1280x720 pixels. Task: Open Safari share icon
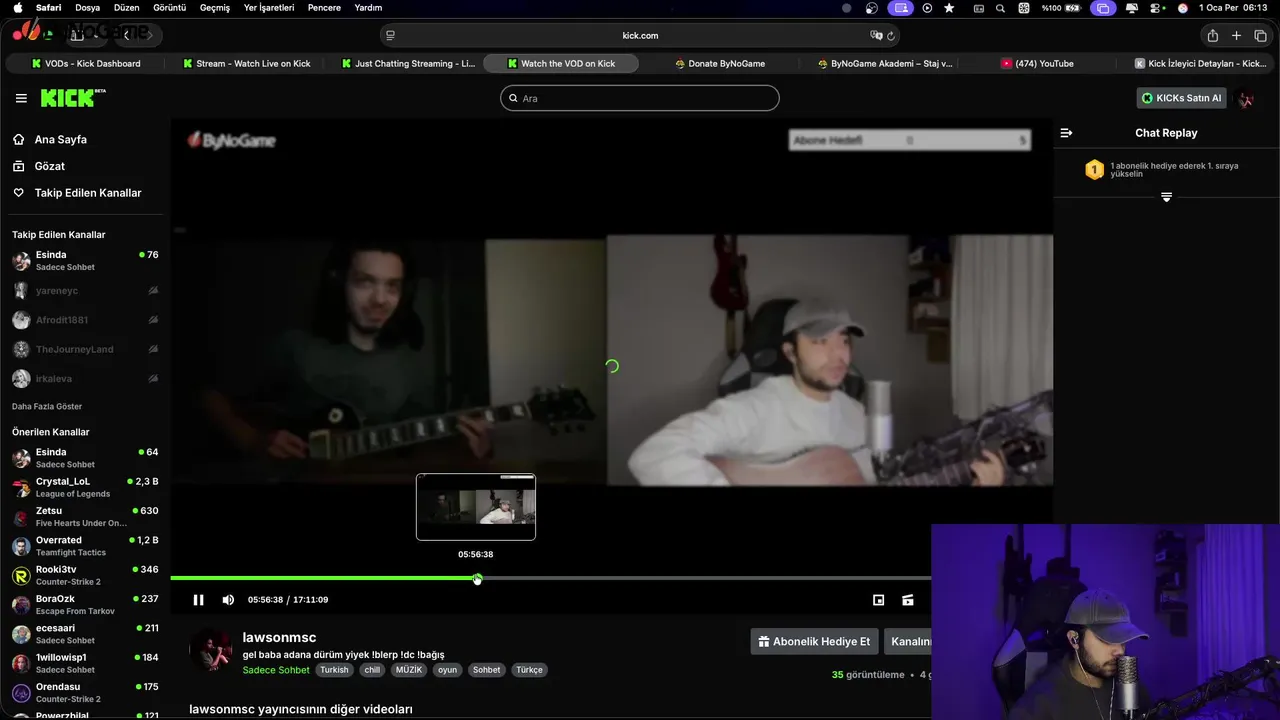1212,35
